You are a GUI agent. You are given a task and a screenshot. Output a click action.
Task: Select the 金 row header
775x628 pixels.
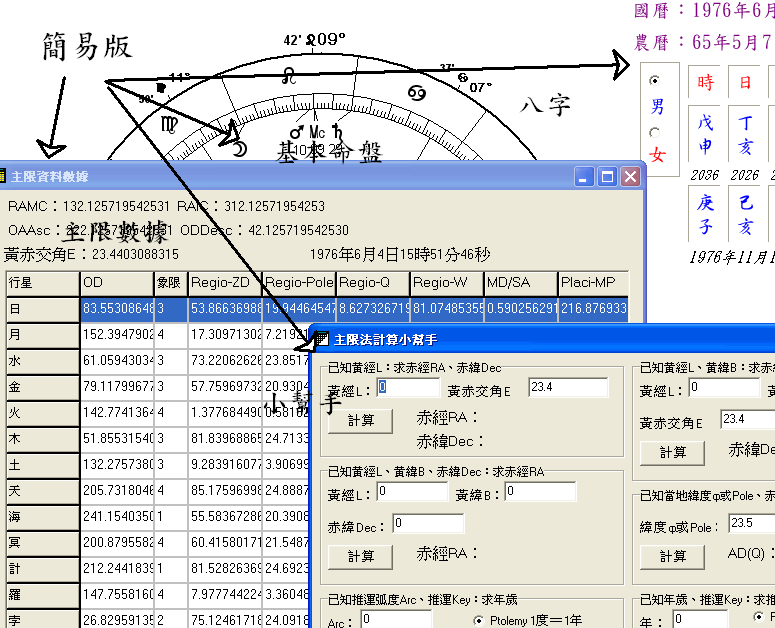[x=43, y=387]
